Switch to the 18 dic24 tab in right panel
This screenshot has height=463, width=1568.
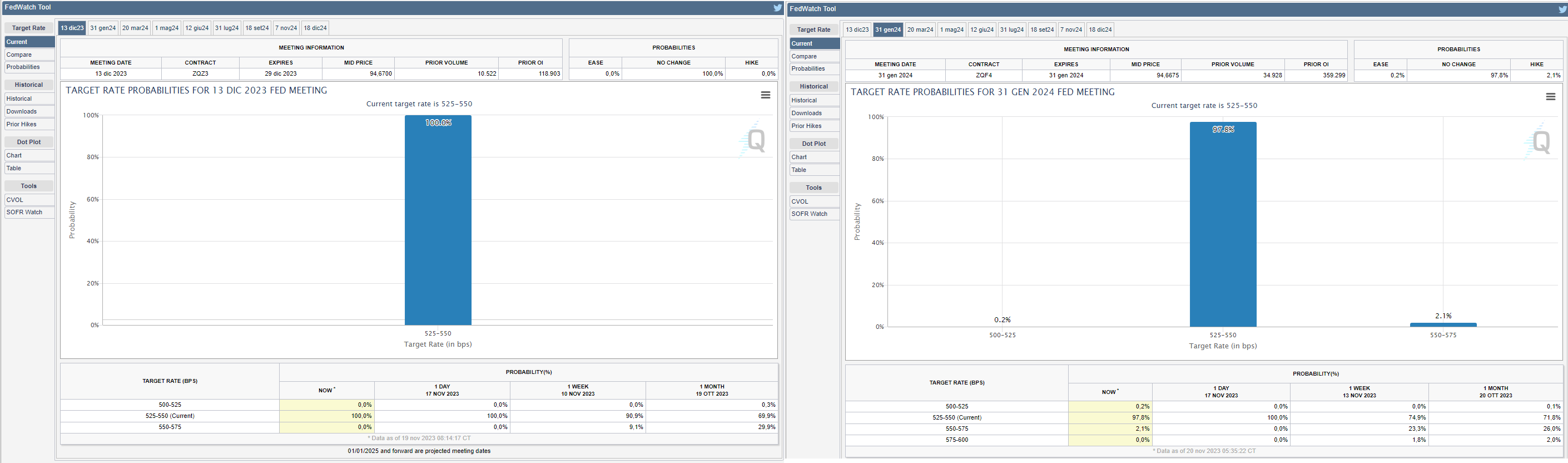(1100, 30)
